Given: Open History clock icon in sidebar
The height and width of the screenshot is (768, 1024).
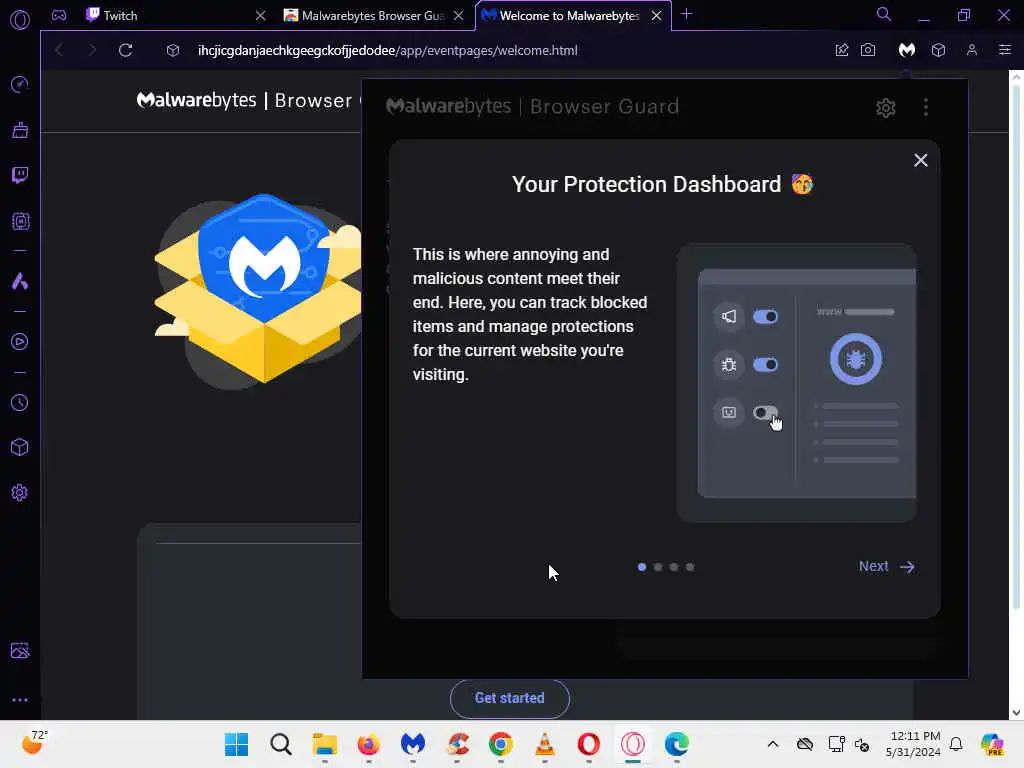Looking at the screenshot, I should coord(20,402).
